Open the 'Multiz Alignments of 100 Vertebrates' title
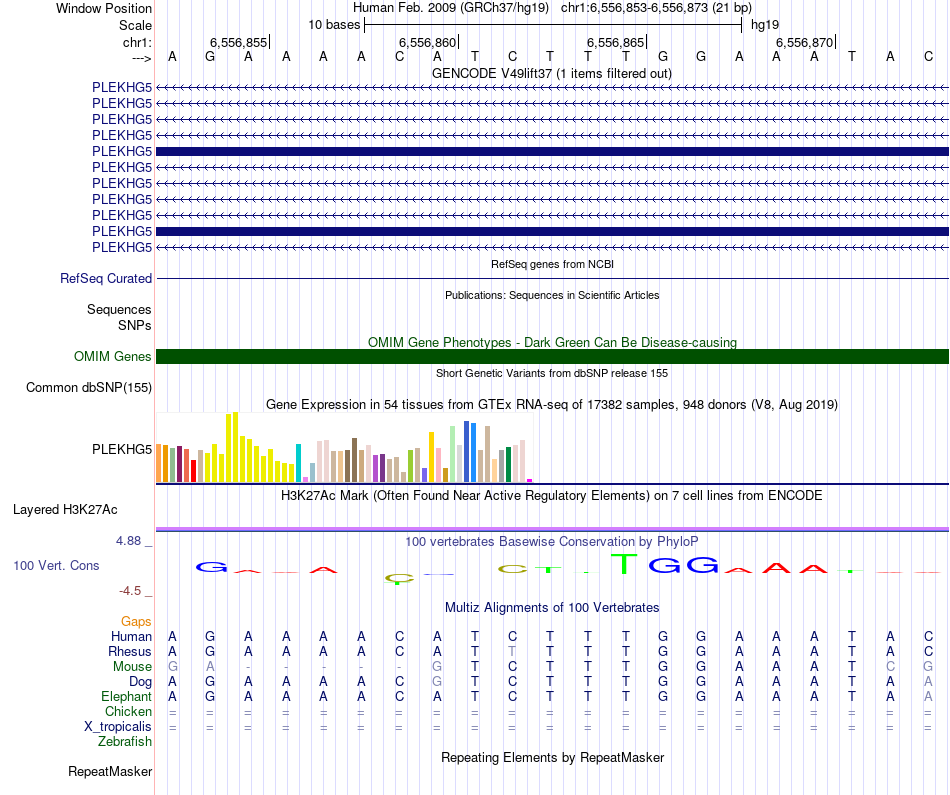 click(552, 608)
